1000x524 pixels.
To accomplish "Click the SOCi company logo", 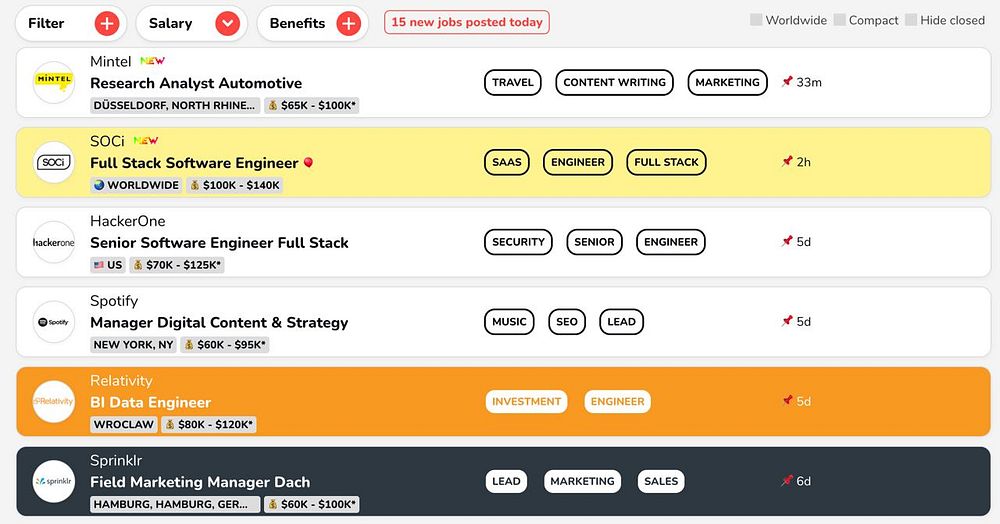I will pyautogui.click(x=54, y=162).
